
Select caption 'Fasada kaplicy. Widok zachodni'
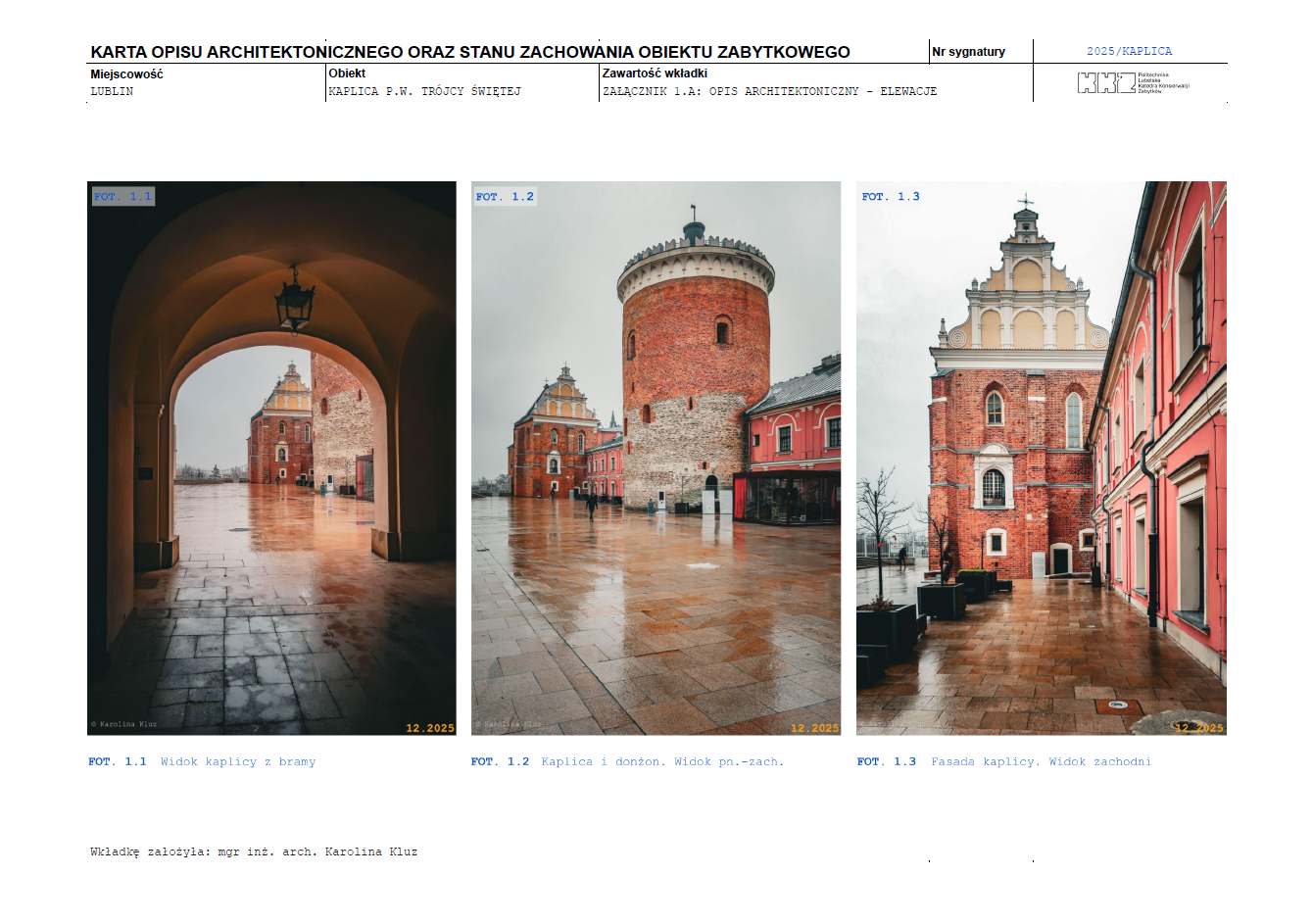[1042, 761]
